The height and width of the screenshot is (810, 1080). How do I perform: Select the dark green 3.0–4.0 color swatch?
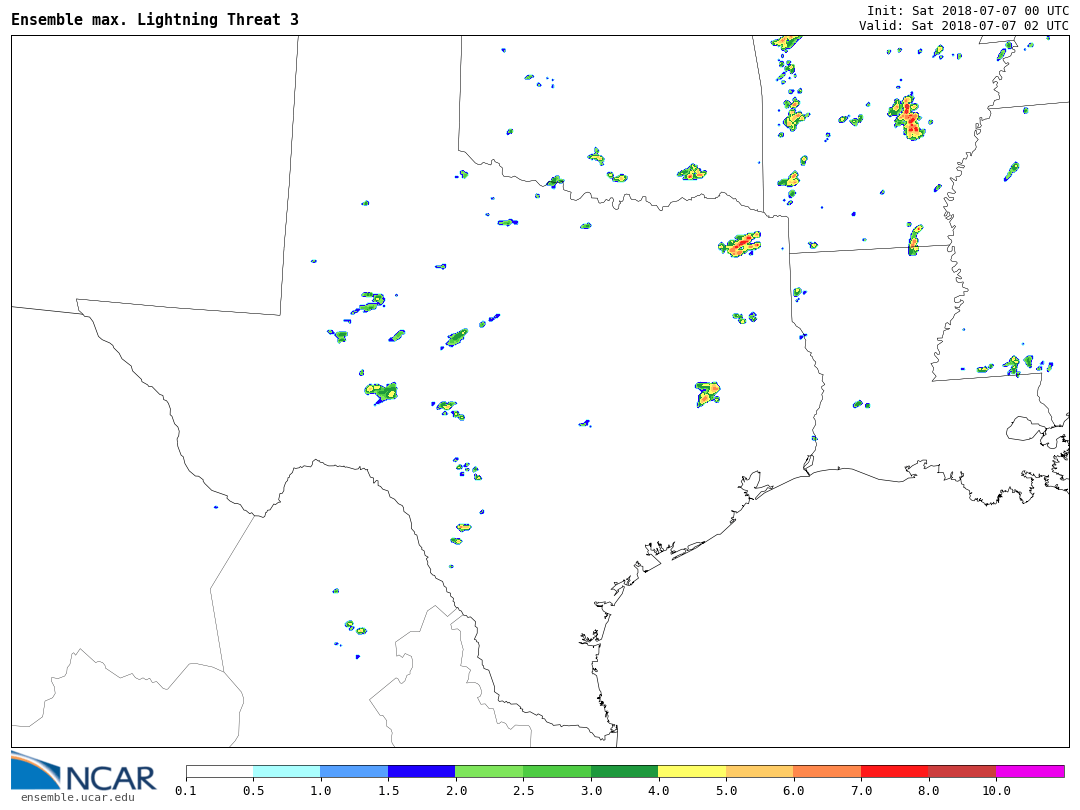[624, 772]
